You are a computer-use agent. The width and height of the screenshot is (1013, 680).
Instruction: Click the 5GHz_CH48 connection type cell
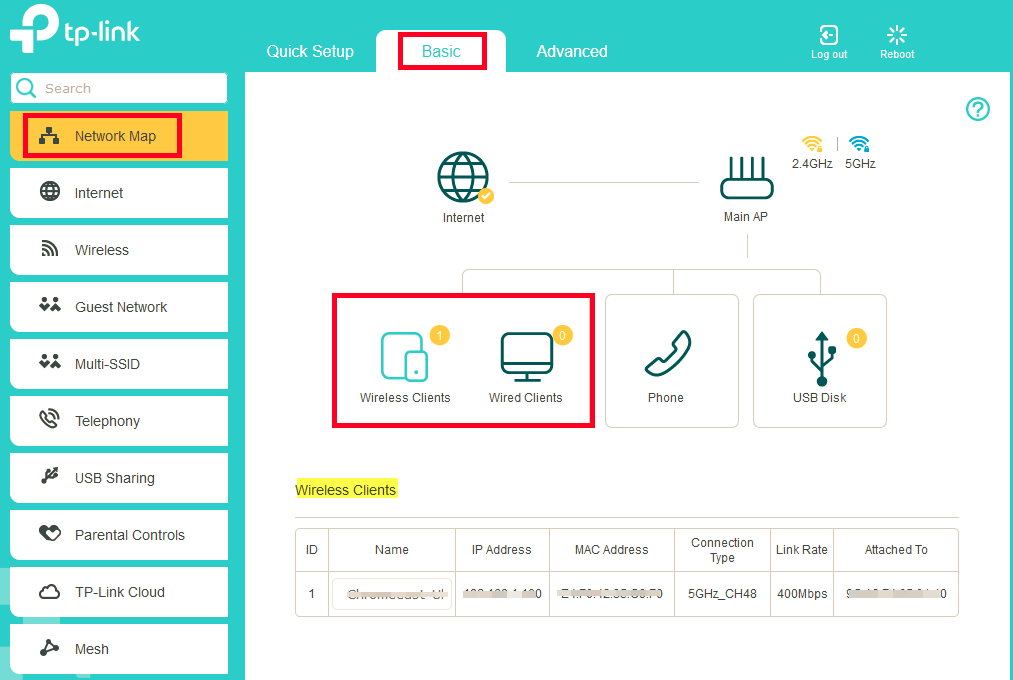[722, 593]
